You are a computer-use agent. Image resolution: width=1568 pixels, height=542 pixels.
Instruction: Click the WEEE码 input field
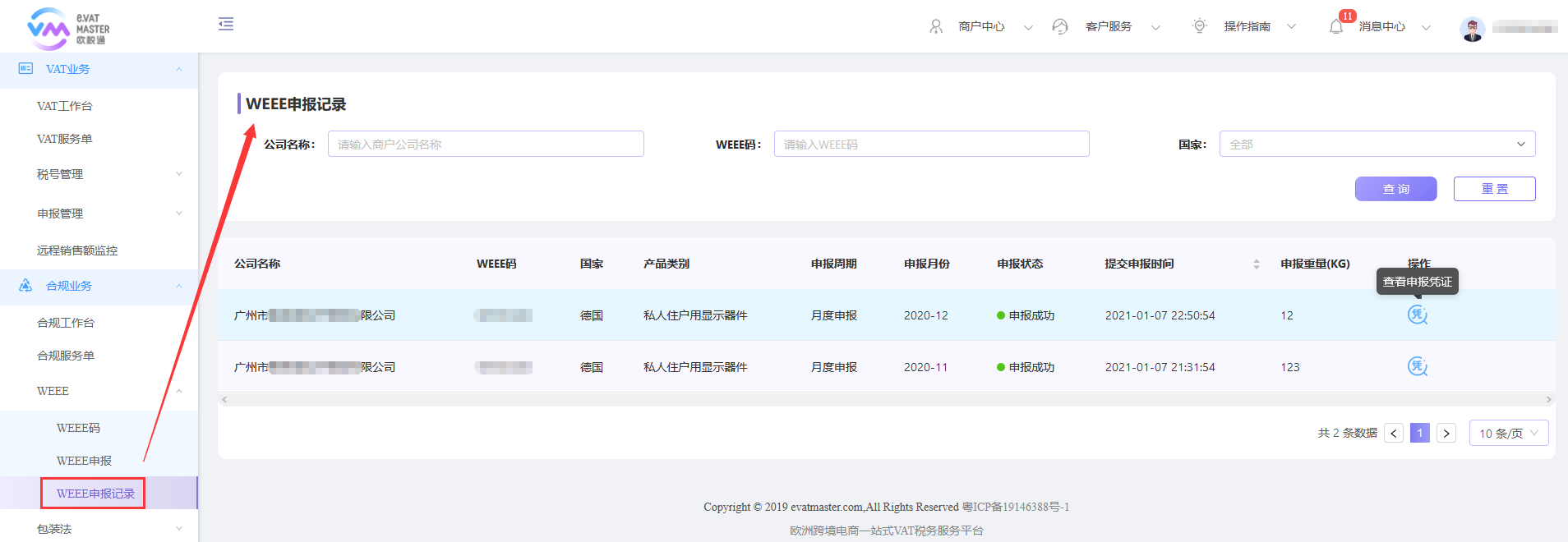pyautogui.click(x=932, y=144)
